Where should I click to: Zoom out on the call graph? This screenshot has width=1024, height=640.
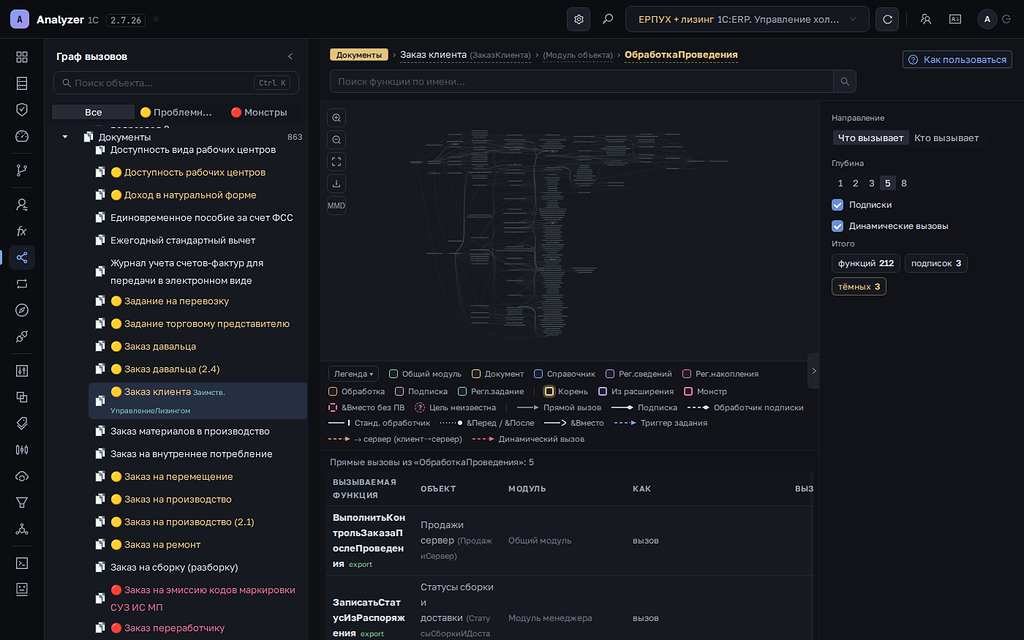click(x=336, y=140)
